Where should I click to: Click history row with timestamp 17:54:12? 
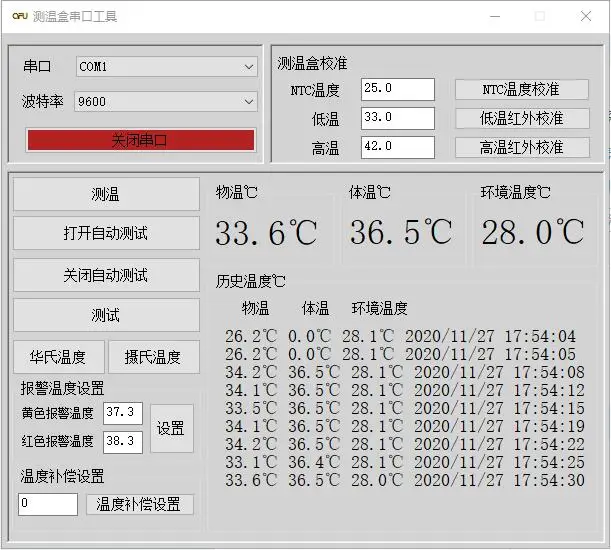coord(405,390)
